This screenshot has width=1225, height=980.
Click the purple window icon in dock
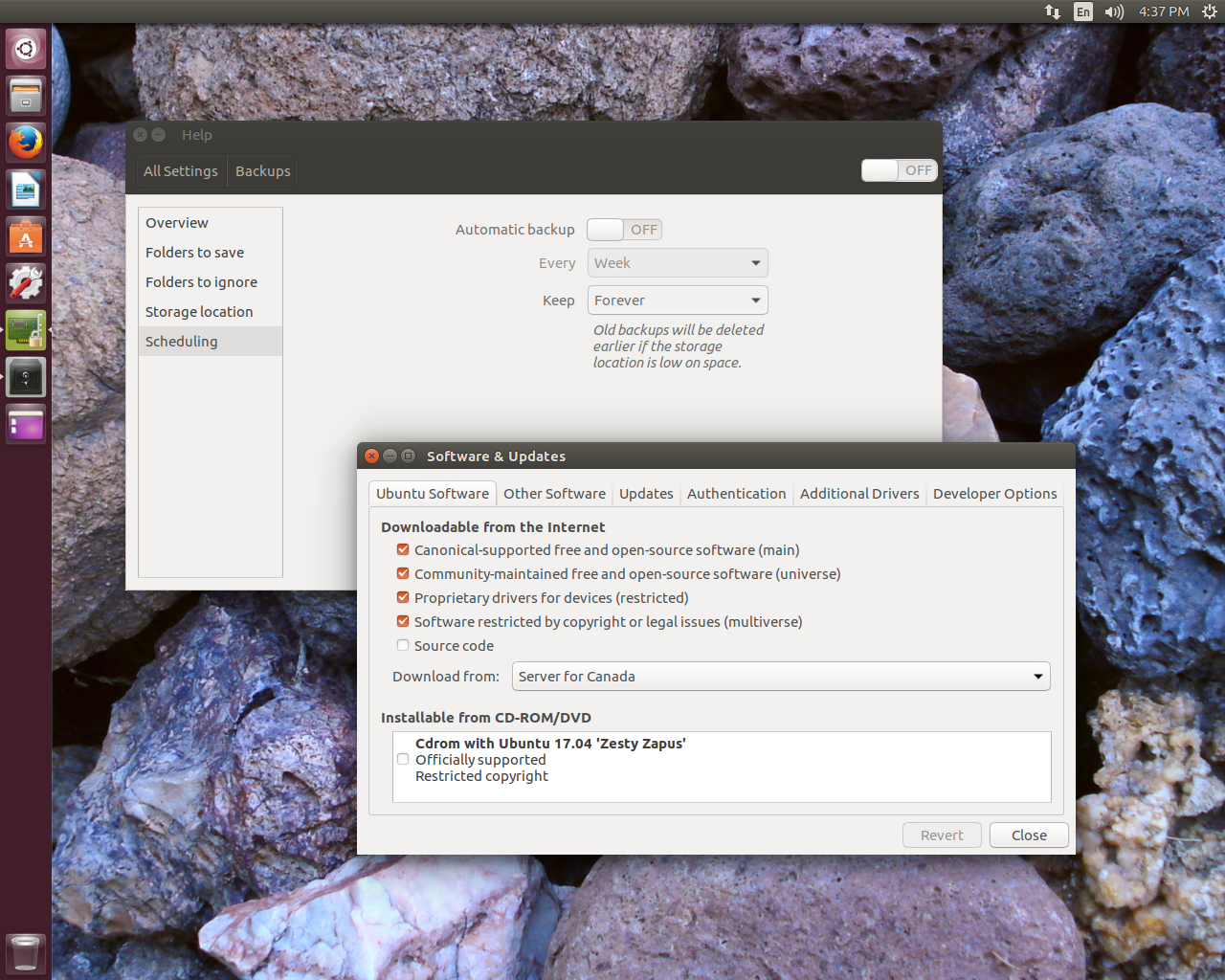pos(26,424)
